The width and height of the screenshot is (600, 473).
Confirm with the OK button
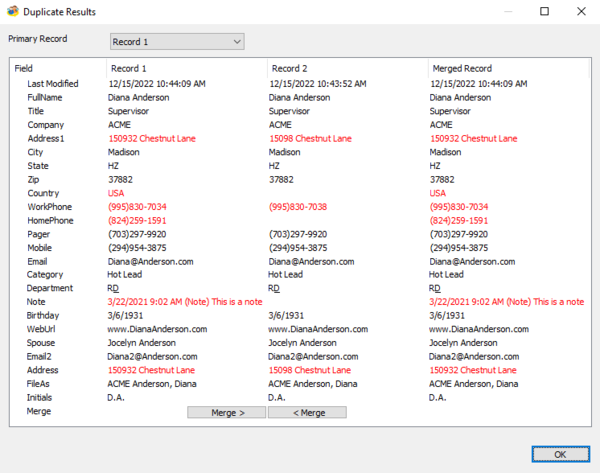pos(561,454)
